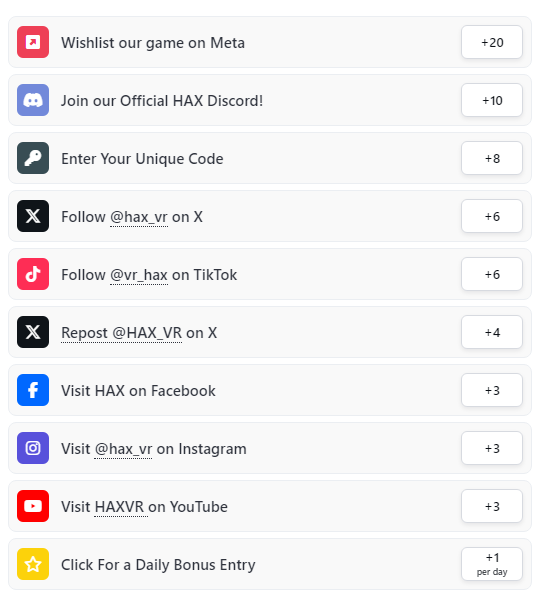The height and width of the screenshot is (596, 540).
Task: Click the red Meta wishlist arrow icon
Action: pyautogui.click(x=33, y=42)
